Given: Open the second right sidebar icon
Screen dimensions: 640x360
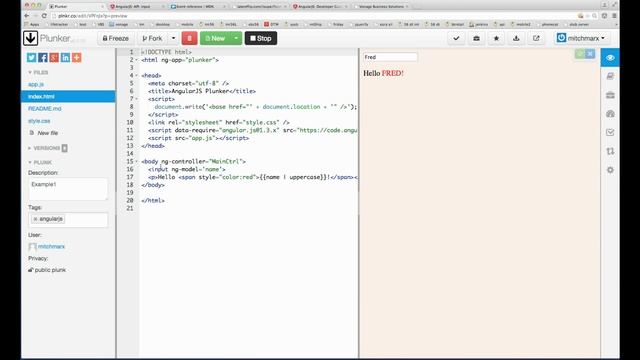Looking at the screenshot, I should click(610, 76).
